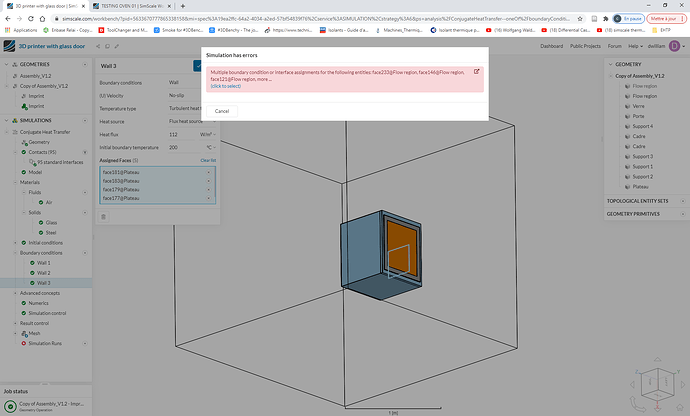Reload the page in the browser

pyautogui.click(x=31, y=19)
